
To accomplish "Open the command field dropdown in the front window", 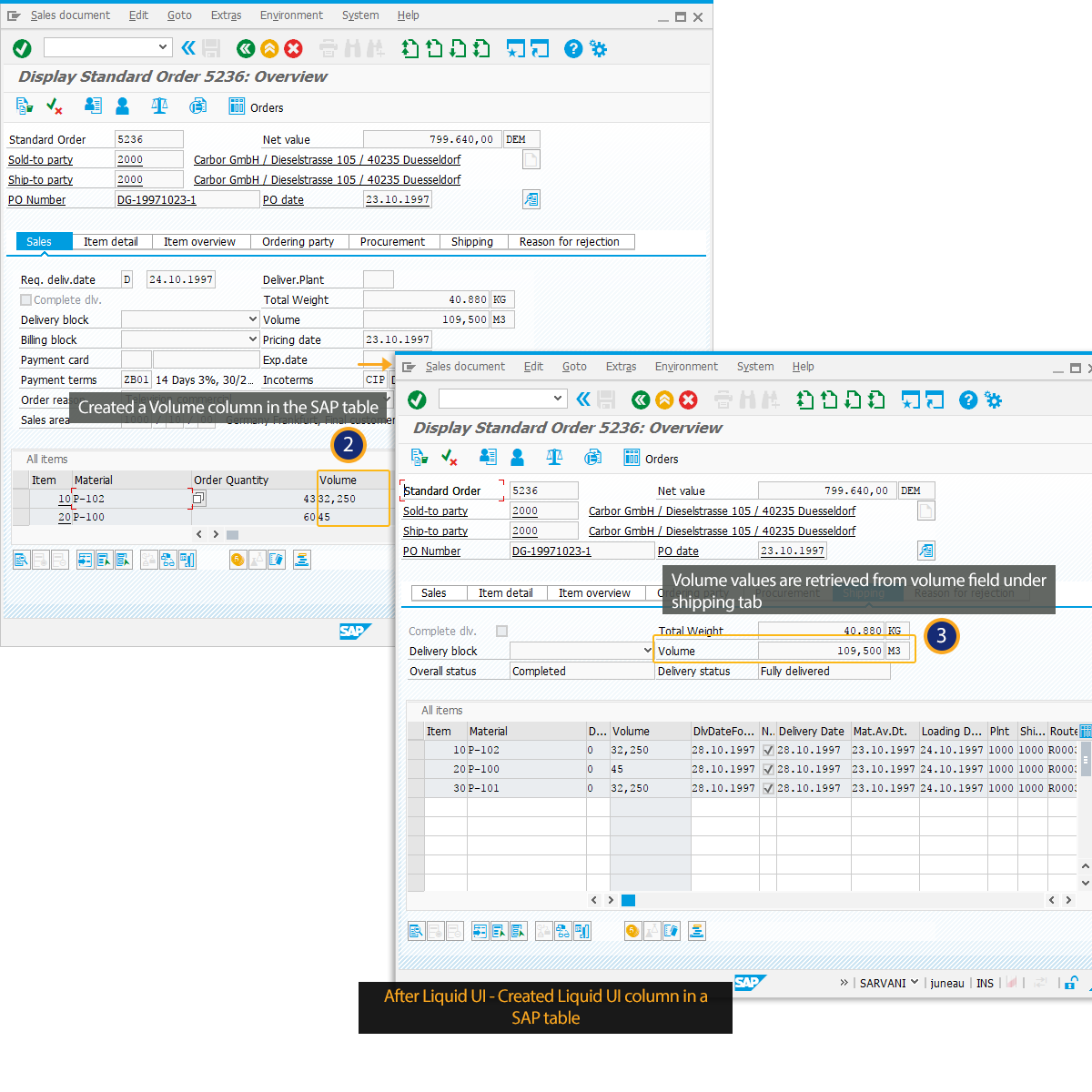I will click(558, 398).
